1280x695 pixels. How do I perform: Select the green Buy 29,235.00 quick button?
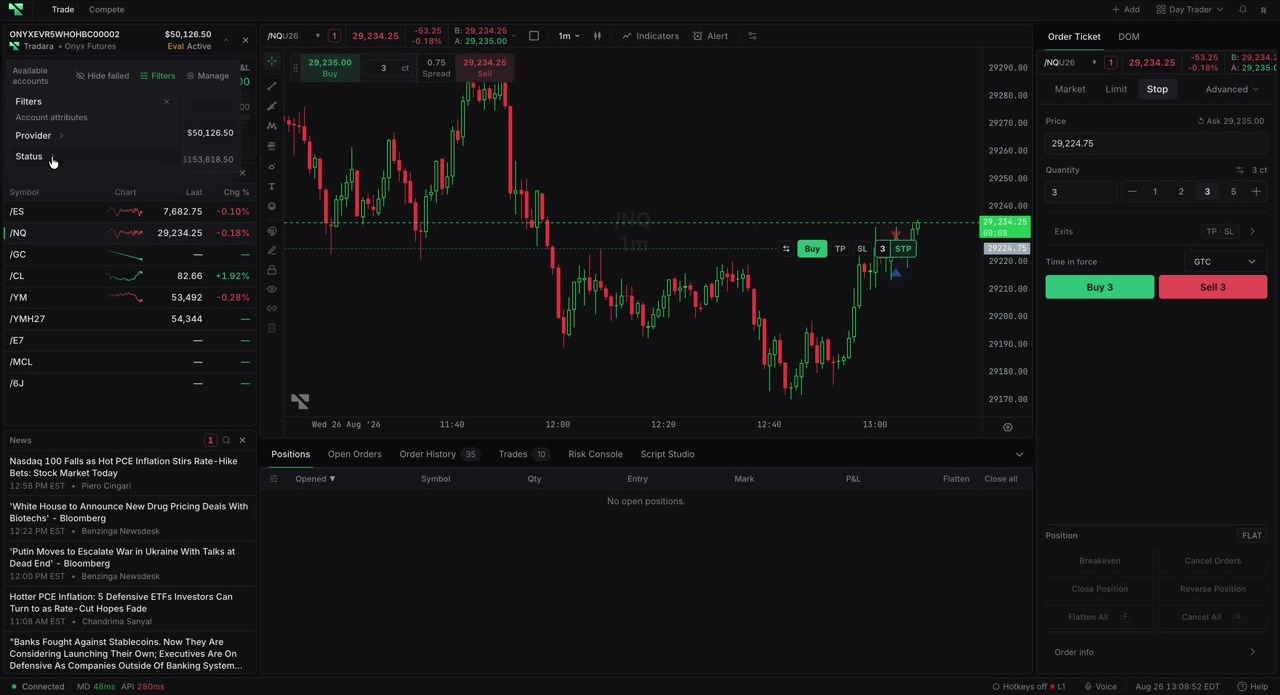(330, 68)
